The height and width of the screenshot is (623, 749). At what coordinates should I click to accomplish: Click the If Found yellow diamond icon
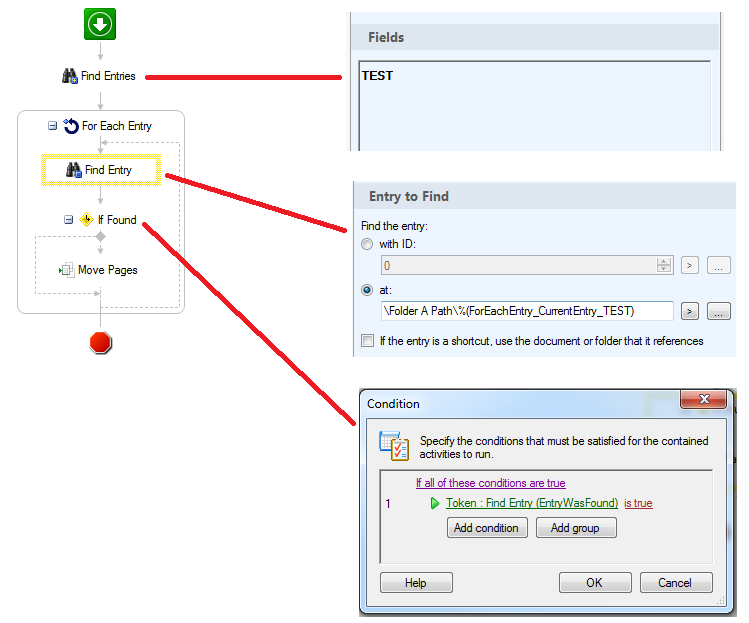point(86,220)
